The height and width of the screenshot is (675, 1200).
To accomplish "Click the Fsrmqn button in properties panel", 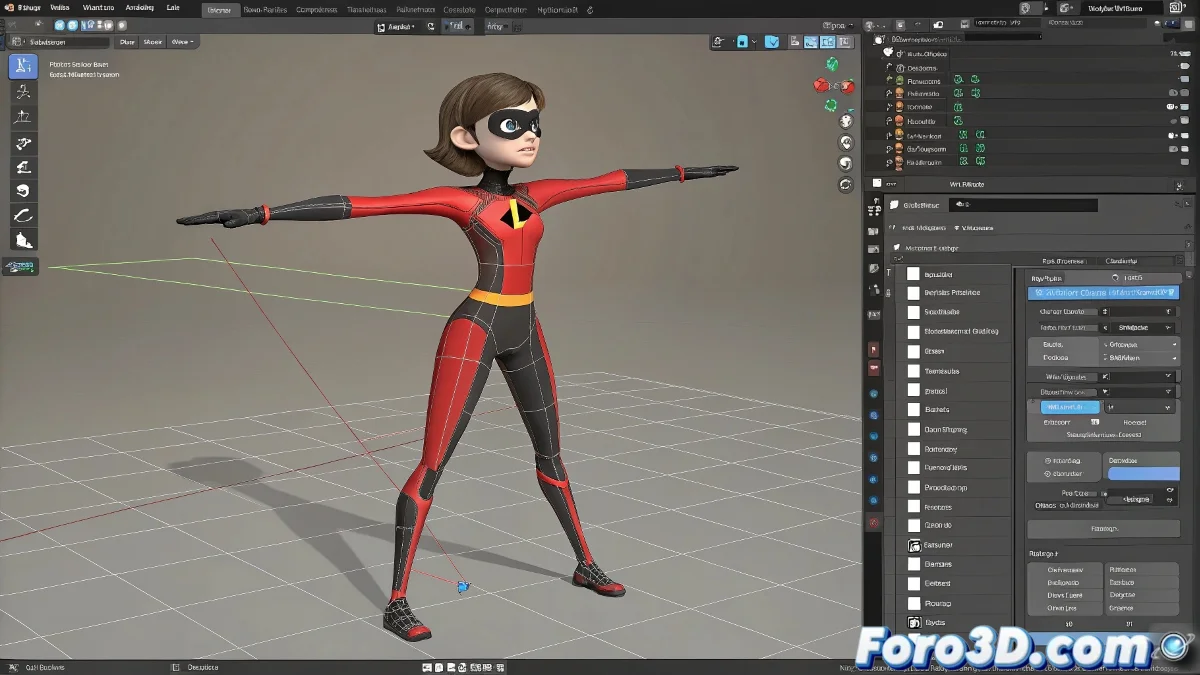I will tap(1103, 528).
